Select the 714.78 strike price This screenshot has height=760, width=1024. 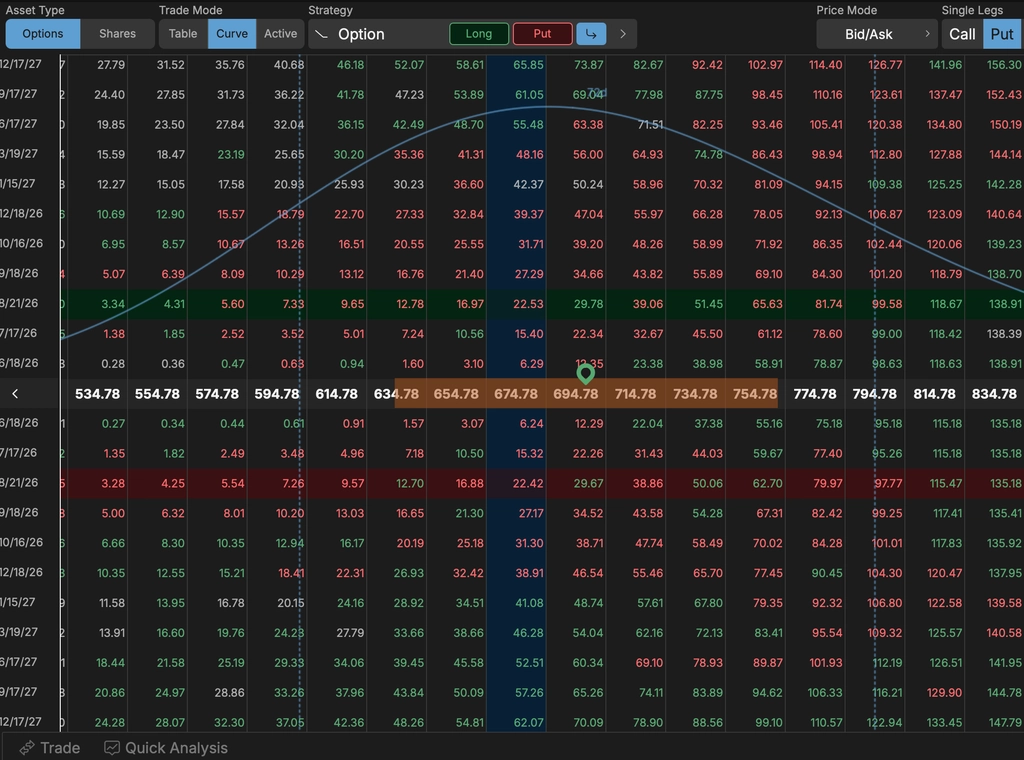pyautogui.click(x=635, y=394)
